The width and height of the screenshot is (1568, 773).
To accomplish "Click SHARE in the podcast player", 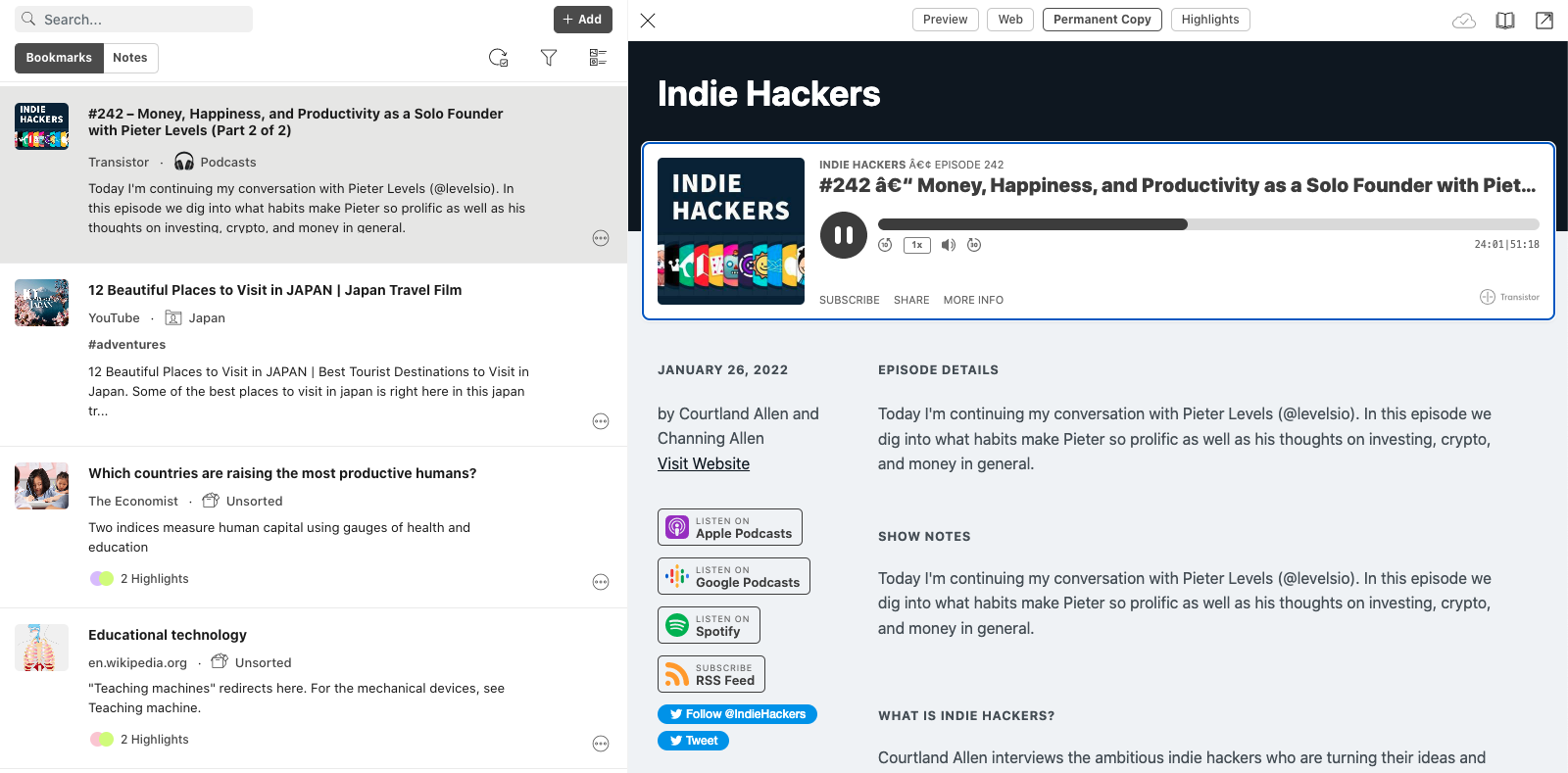I will pos(911,300).
